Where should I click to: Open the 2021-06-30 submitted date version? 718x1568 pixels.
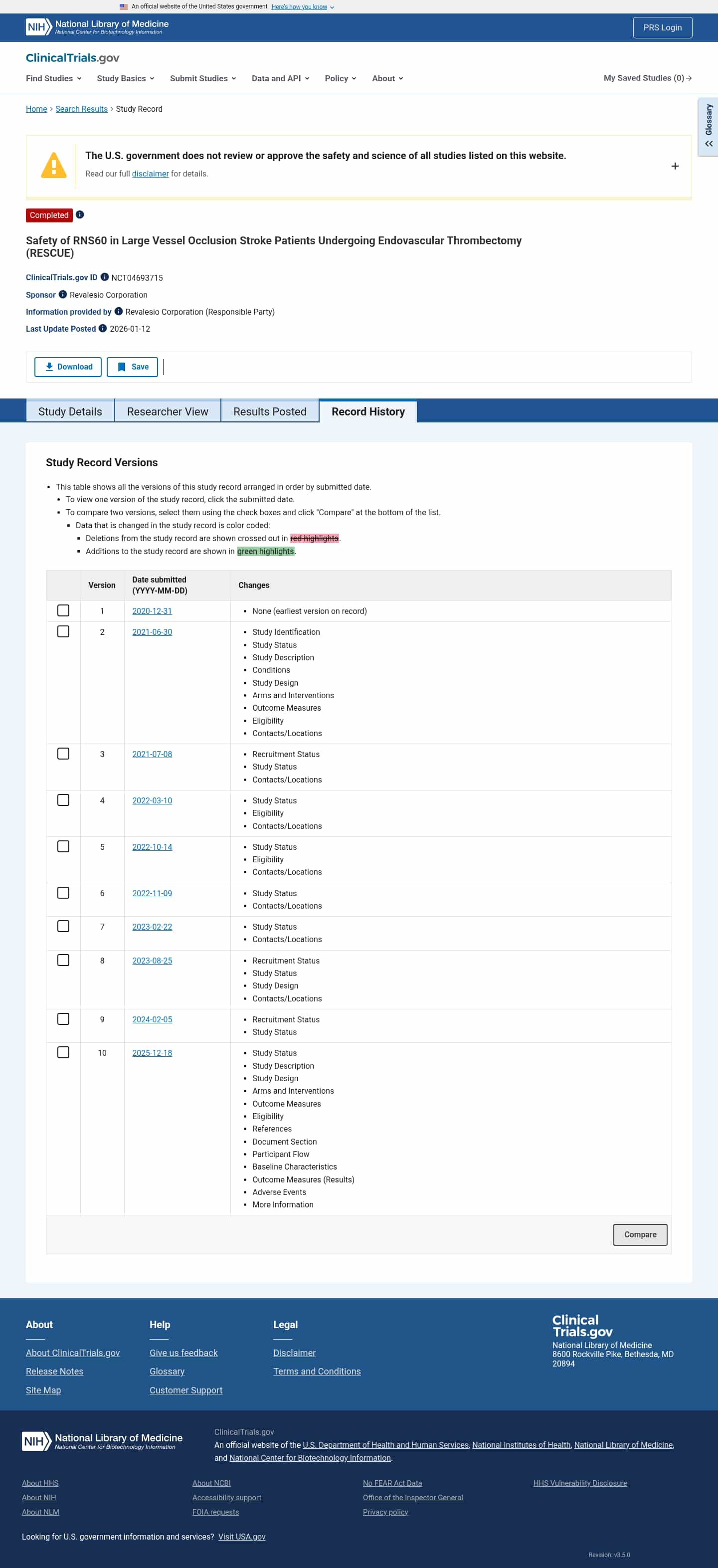[x=152, y=632]
